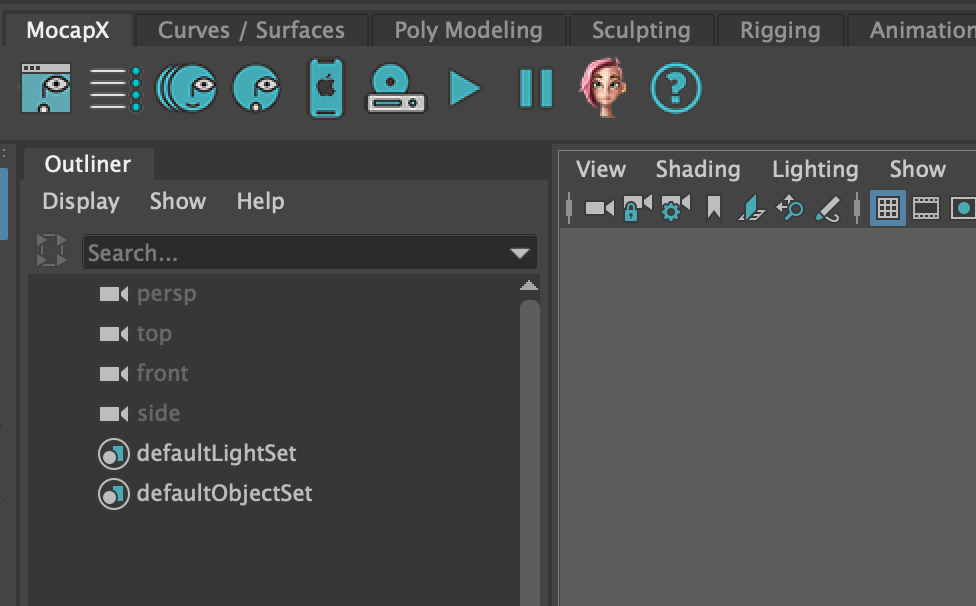Open the Outliner Help menu
The height and width of the screenshot is (606, 976).
pyautogui.click(x=260, y=201)
